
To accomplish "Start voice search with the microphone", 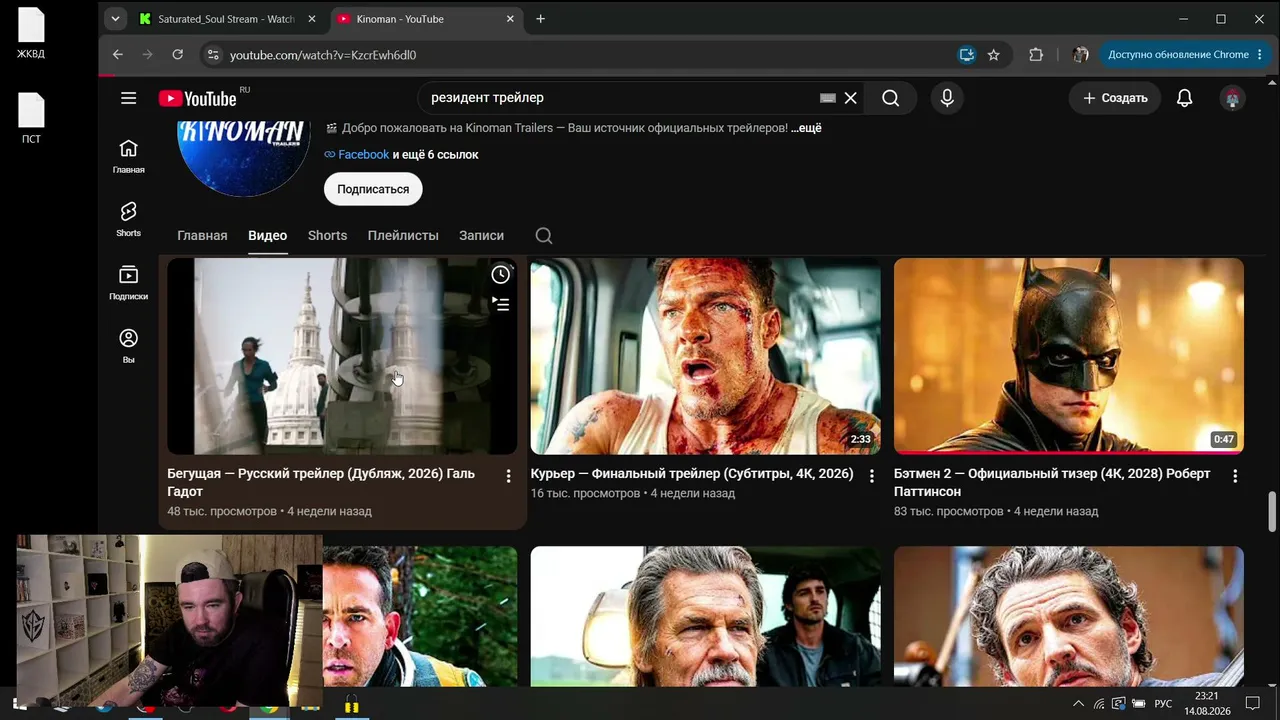I will (947, 98).
